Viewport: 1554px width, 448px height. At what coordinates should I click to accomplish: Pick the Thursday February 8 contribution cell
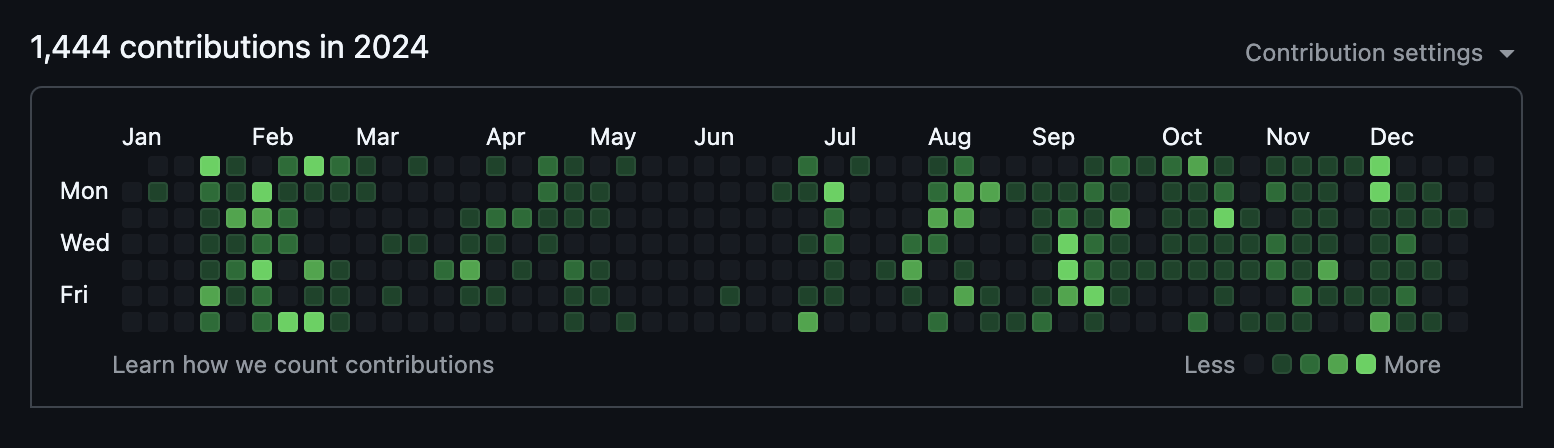point(262,269)
